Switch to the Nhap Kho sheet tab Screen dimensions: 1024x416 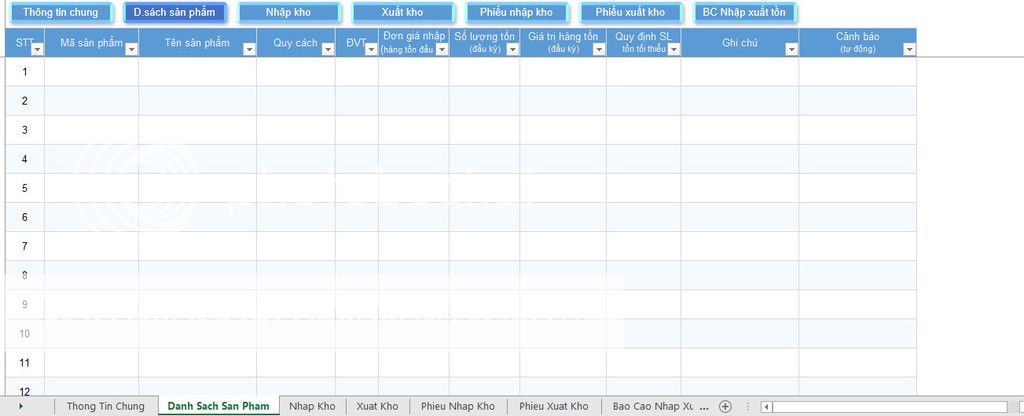pos(312,407)
